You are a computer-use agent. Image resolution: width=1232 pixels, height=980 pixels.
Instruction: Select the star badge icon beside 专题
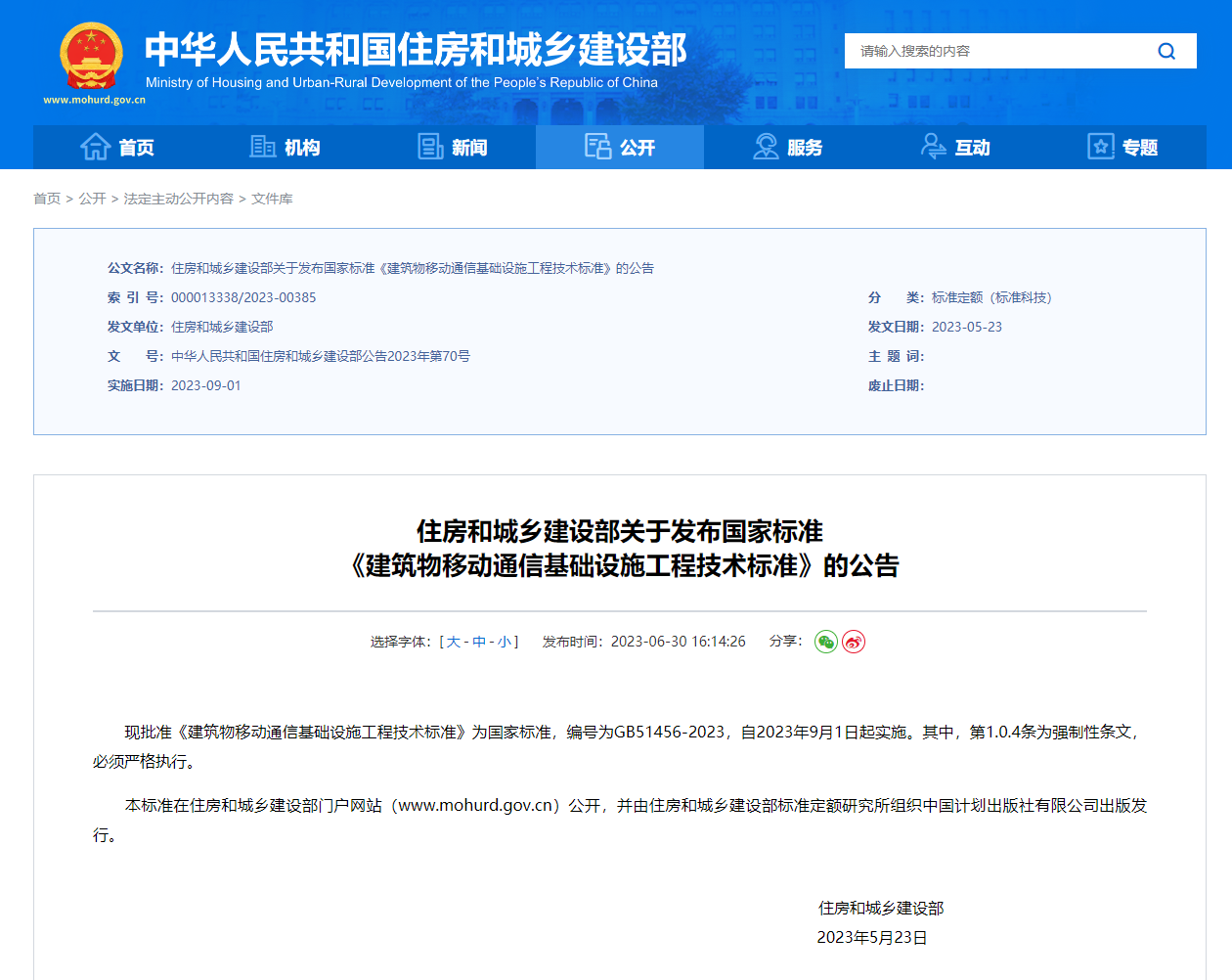tap(1100, 145)
